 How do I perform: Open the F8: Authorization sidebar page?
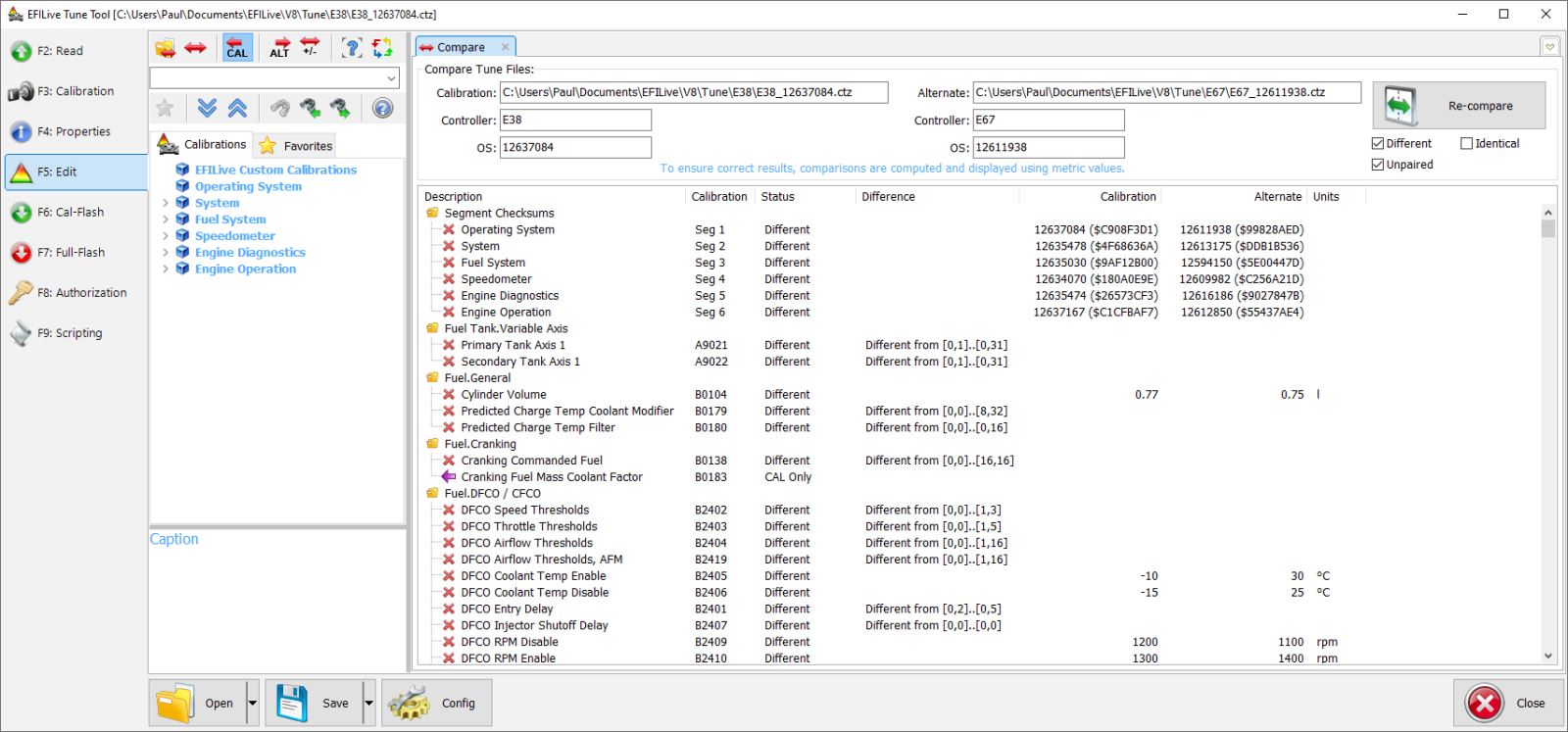tap(74, 292)
